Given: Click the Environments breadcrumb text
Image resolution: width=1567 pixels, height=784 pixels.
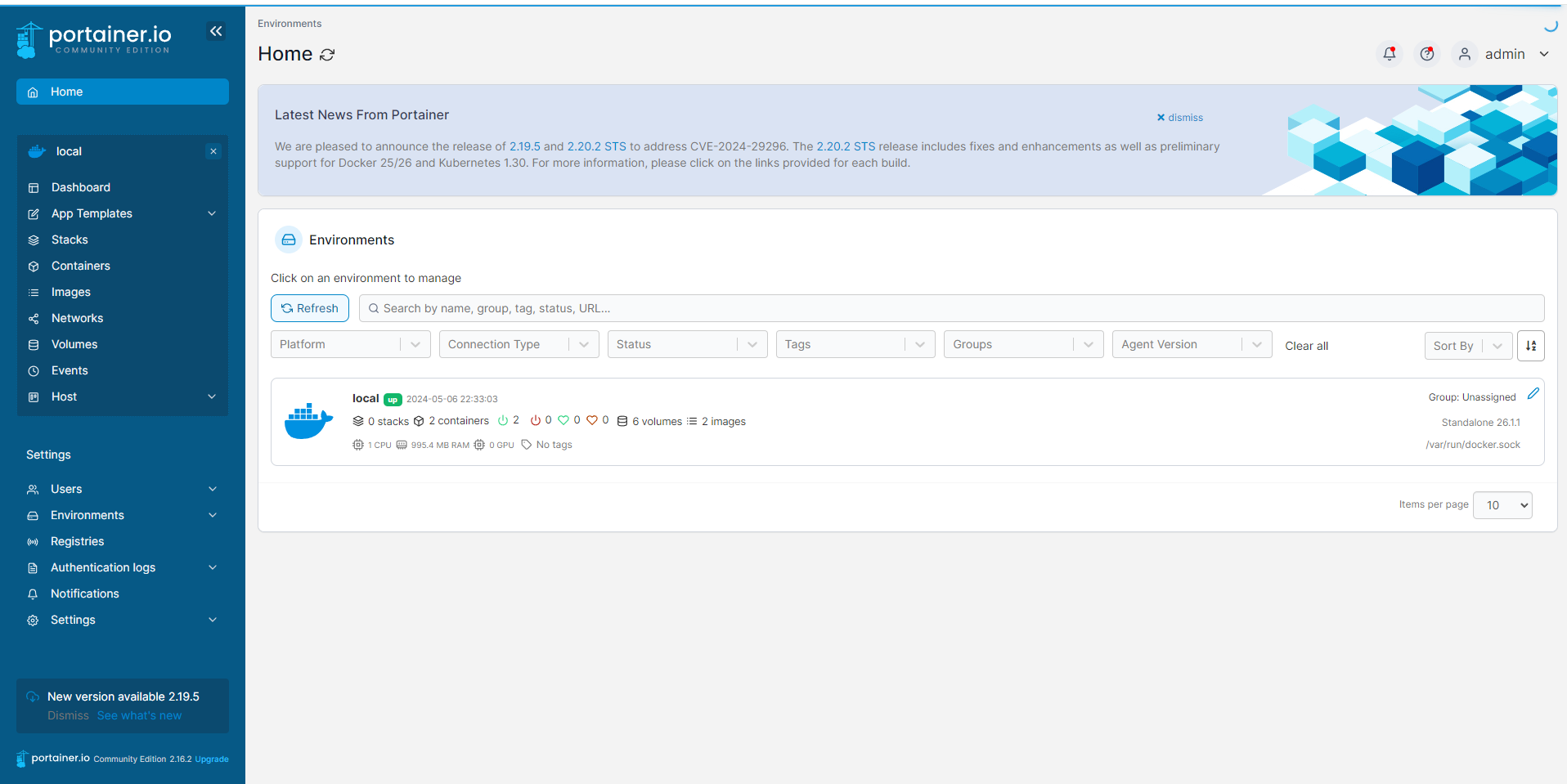Looking at the screenshot, I should [290, 24].
